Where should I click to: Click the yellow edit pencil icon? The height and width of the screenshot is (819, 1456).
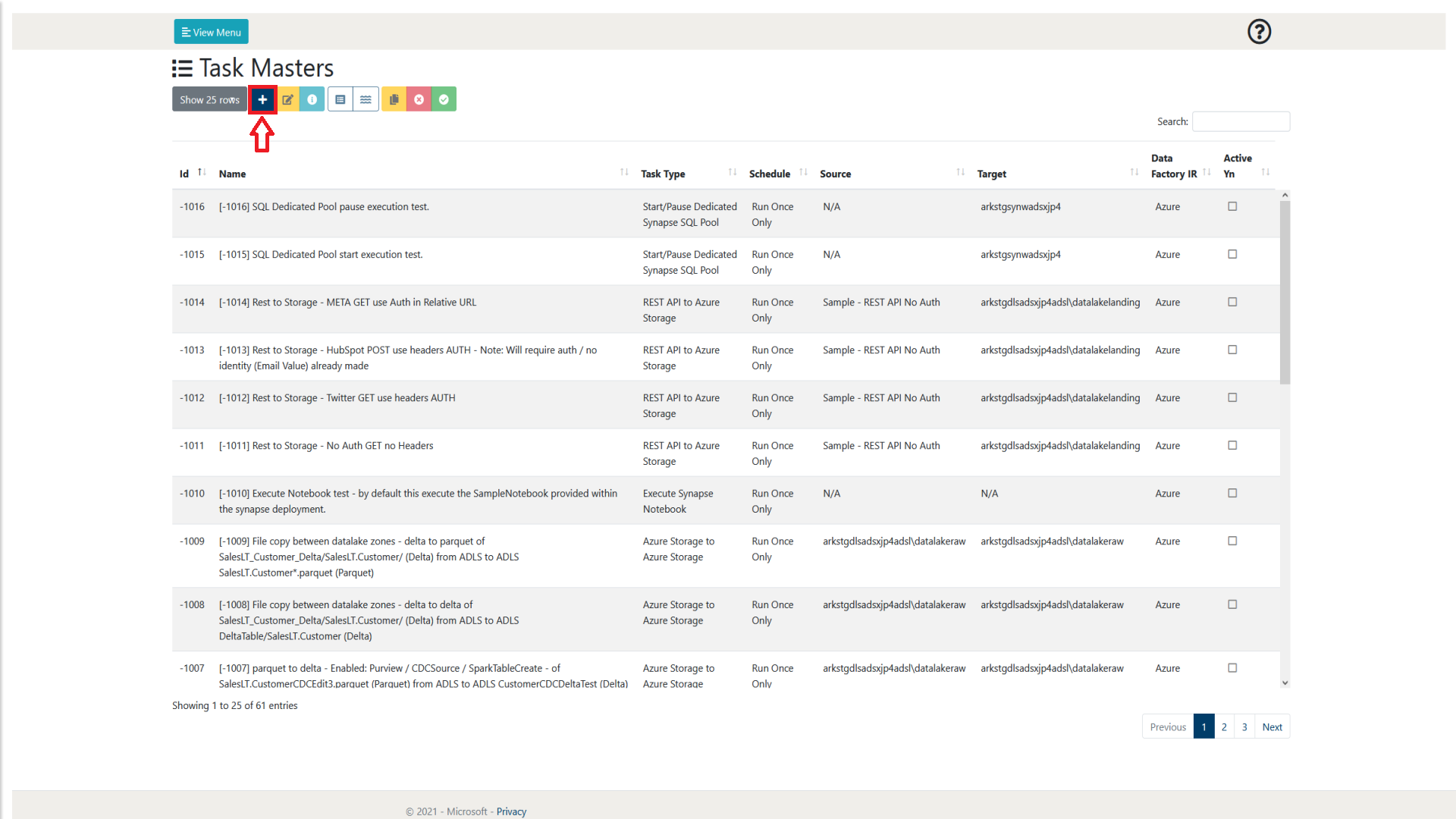[287, 99]
